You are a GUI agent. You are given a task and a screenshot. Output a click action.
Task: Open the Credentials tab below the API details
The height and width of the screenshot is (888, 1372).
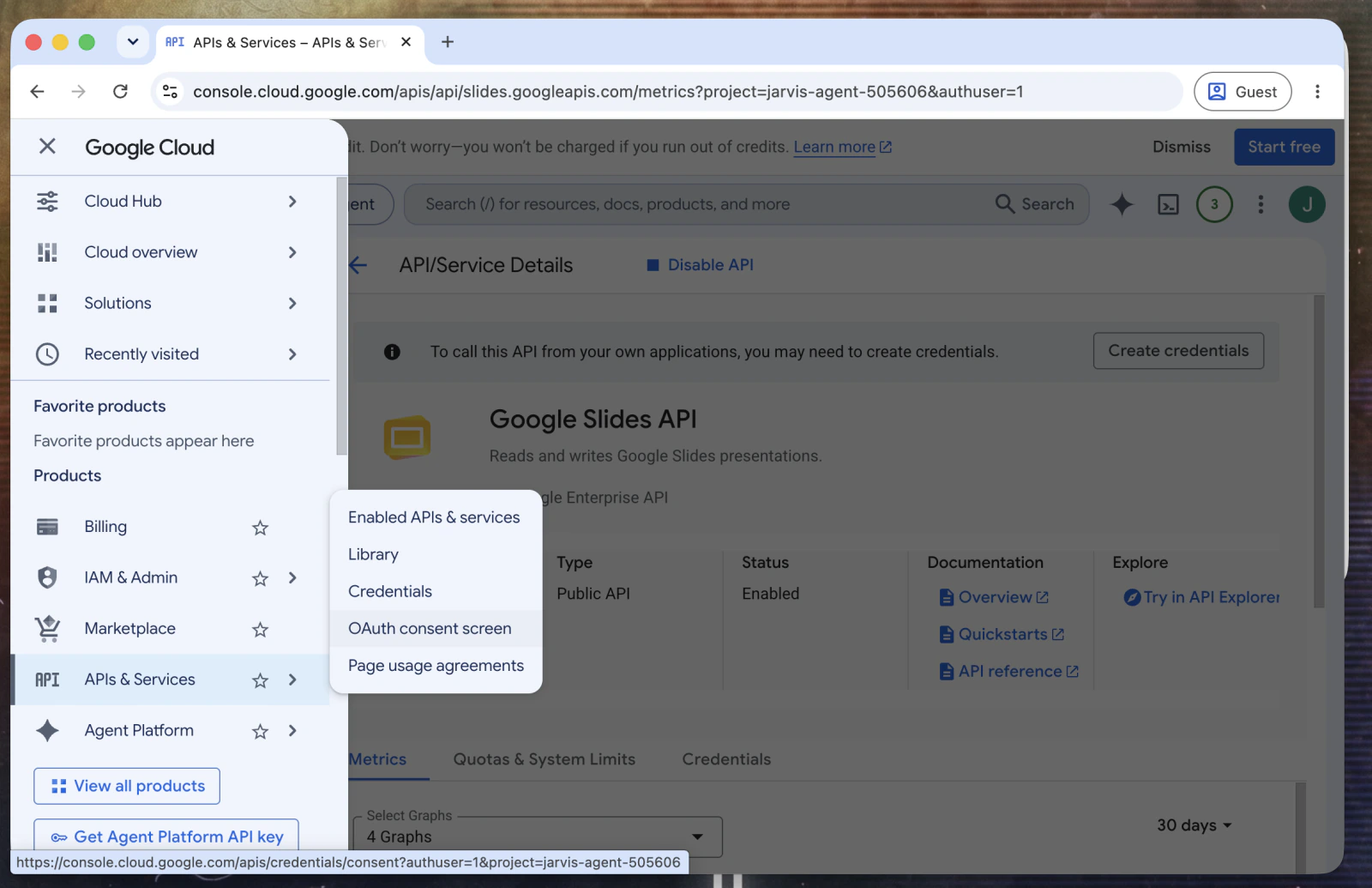tap(726, 759)
